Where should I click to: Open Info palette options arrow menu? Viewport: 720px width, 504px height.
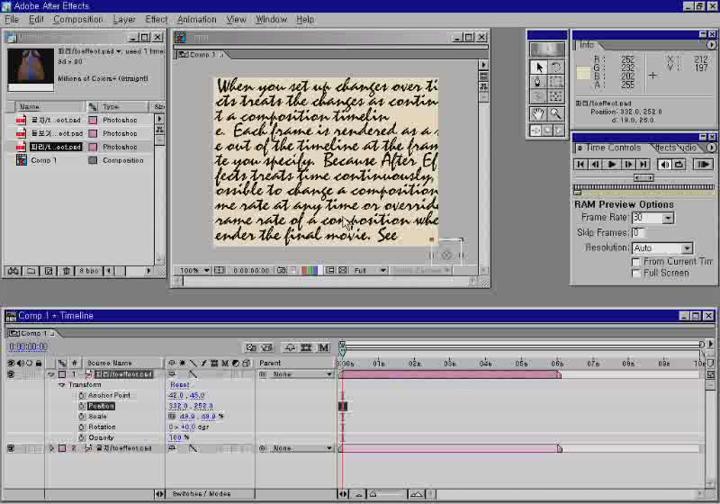711,45
